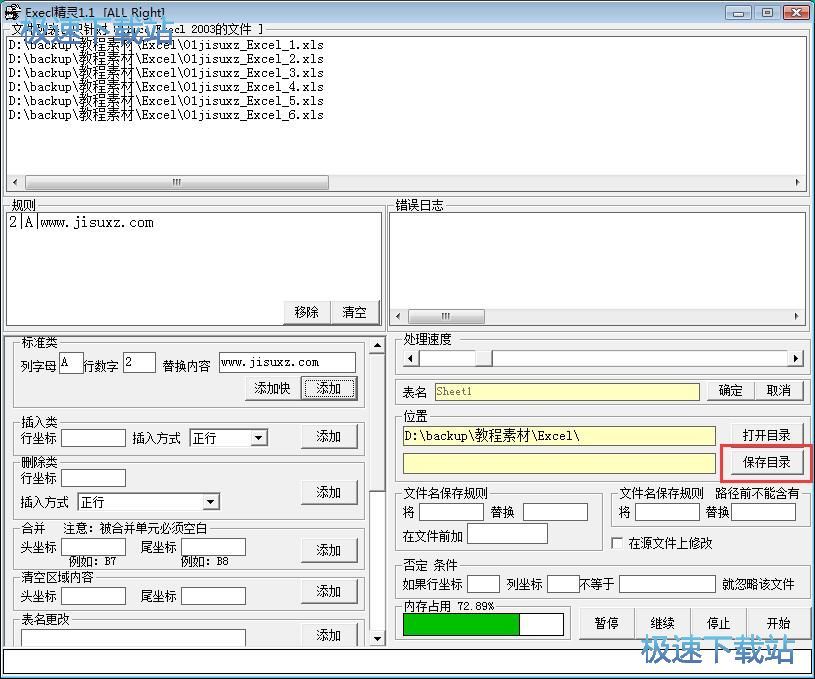Click the down arrow of the rules panel vertical scrollbar

pos(377,638)
